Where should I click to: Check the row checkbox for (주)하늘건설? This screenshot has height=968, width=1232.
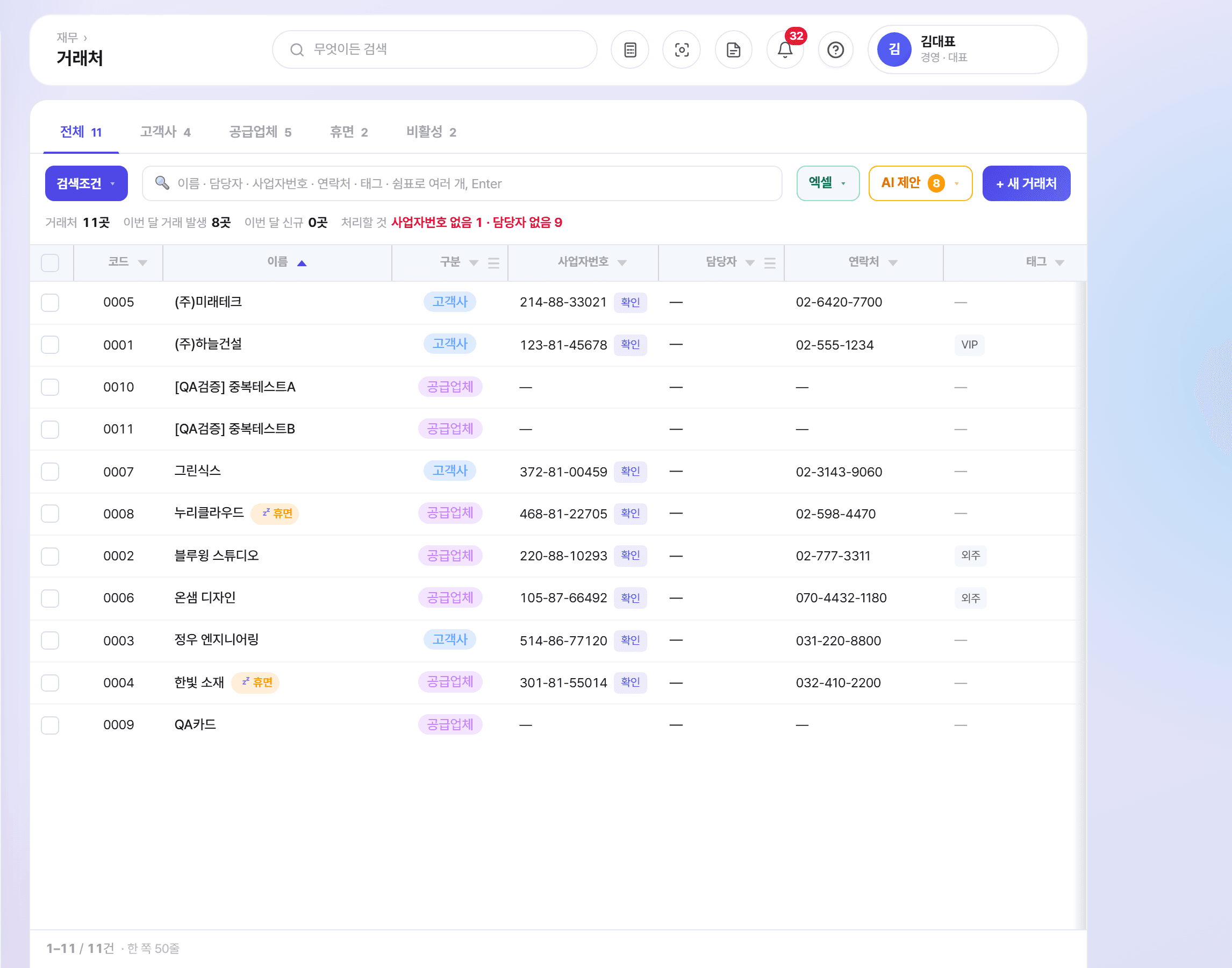50,345
